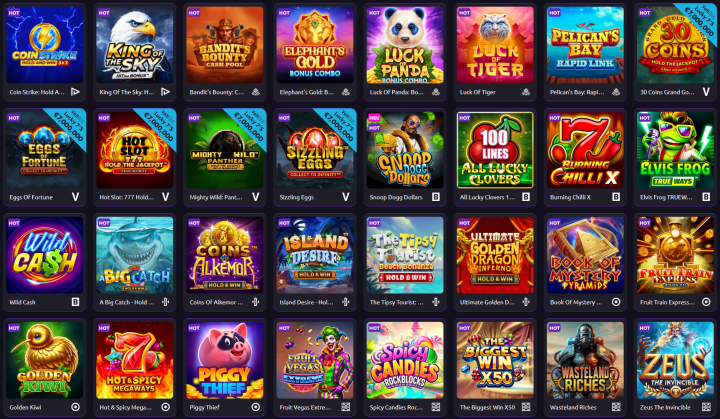Click the provider icon next to Luck Of Tiger
The height and width of the screenshot is (419, 720).
(x=526, y=92)
